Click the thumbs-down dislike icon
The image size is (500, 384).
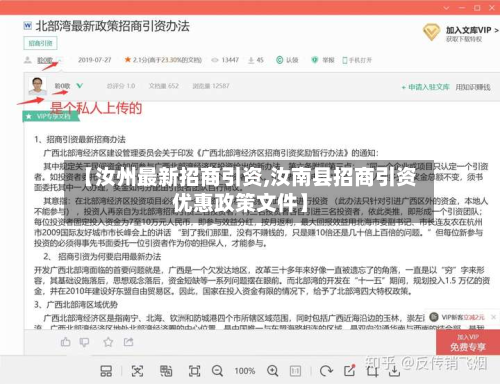point(84,342)
